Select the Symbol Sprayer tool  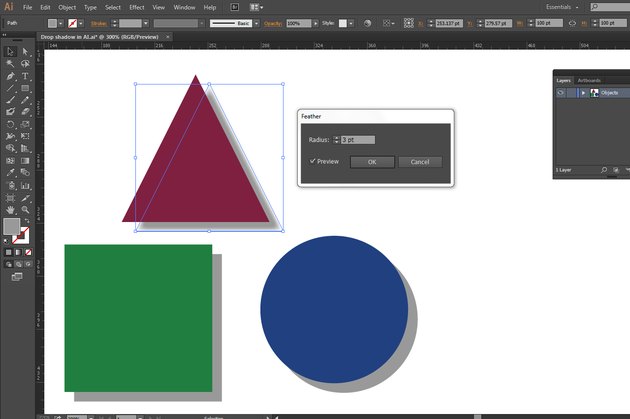point(10,186)
